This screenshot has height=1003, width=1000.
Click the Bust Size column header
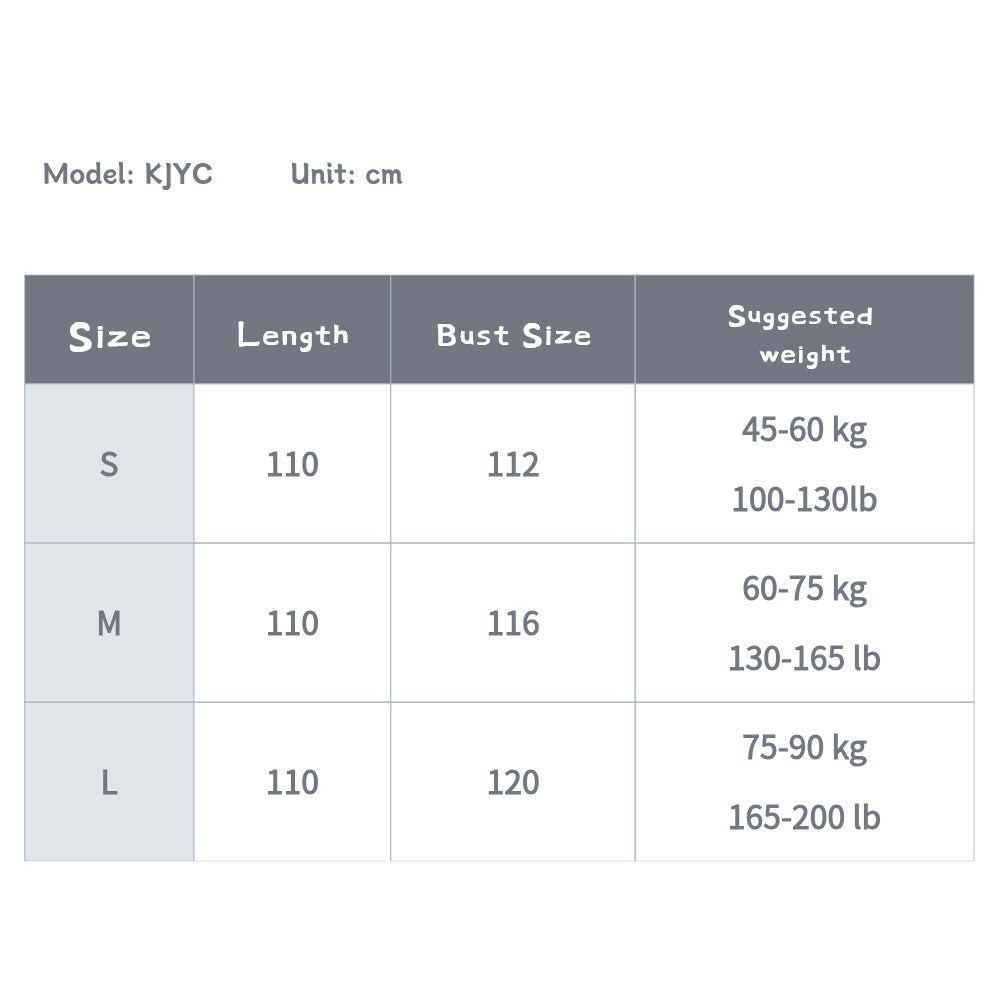click(513, 334)
